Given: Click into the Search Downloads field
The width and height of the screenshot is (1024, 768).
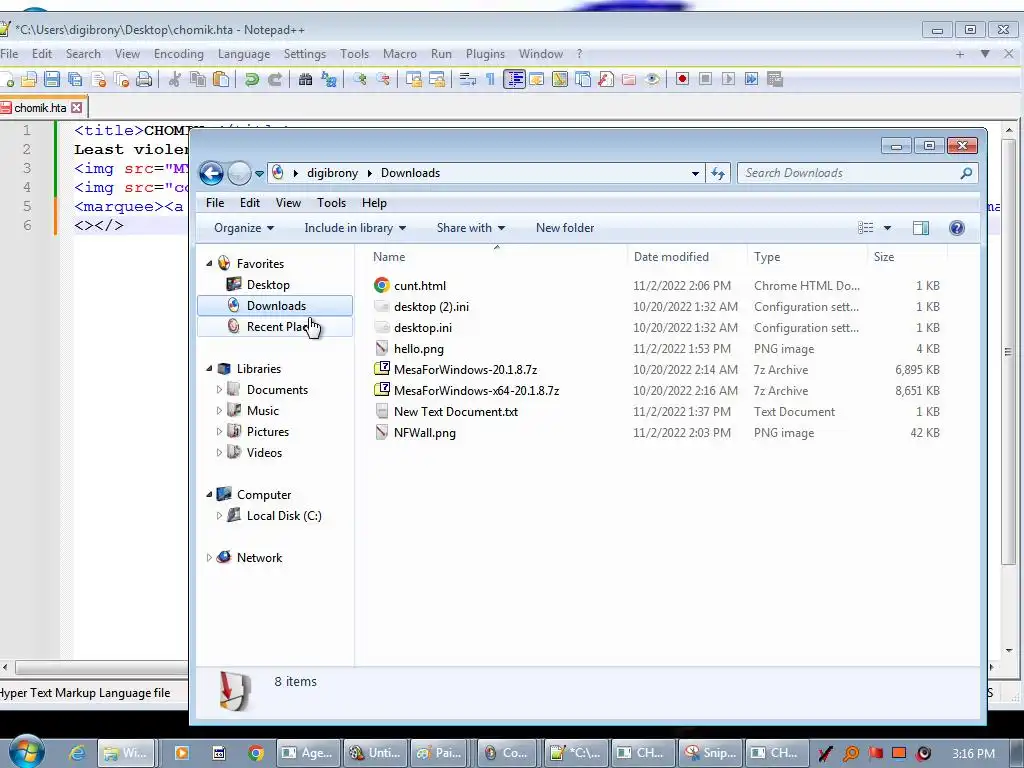Looking at the screenshot, I should click(x=849, y=173).
